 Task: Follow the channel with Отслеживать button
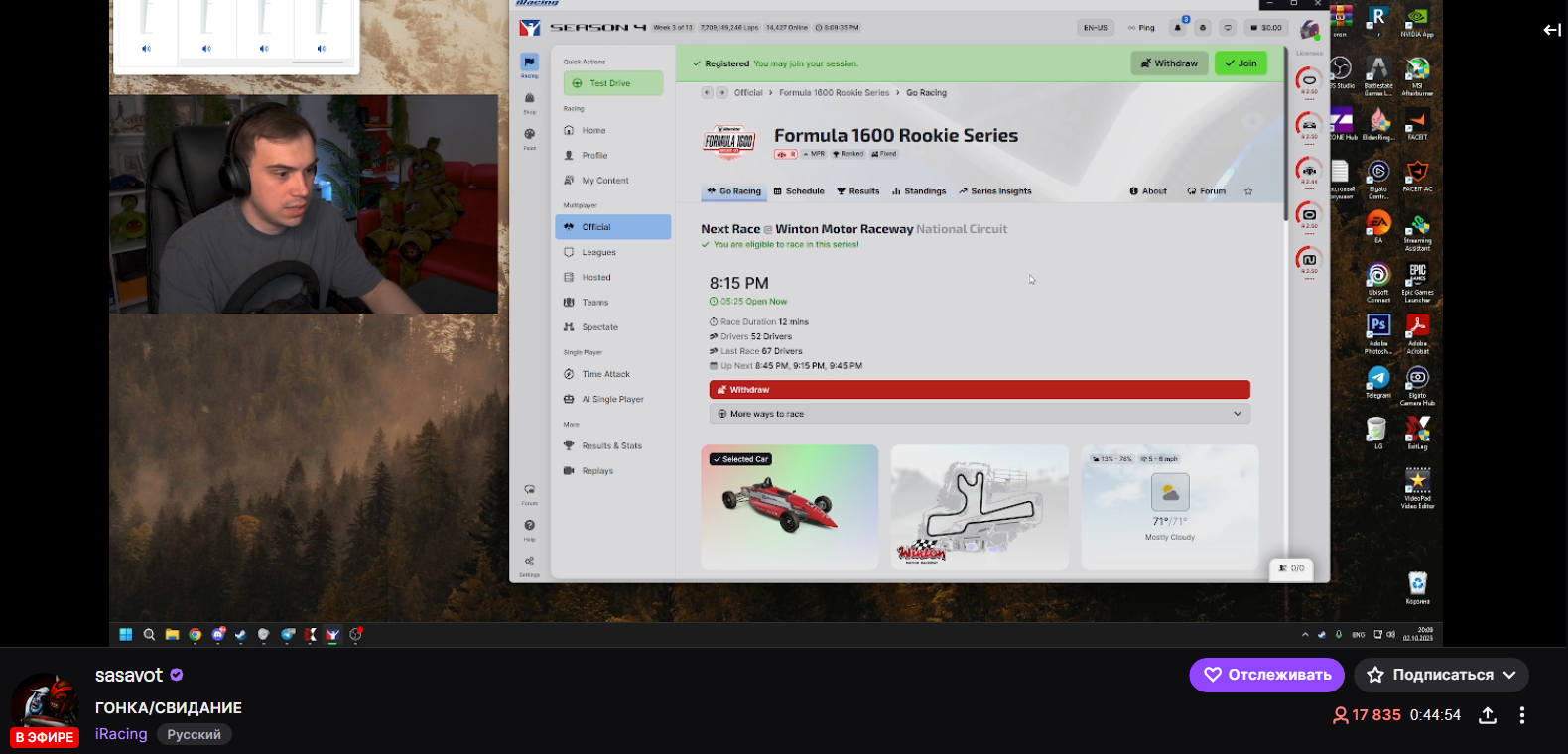tap(1266, 675)
